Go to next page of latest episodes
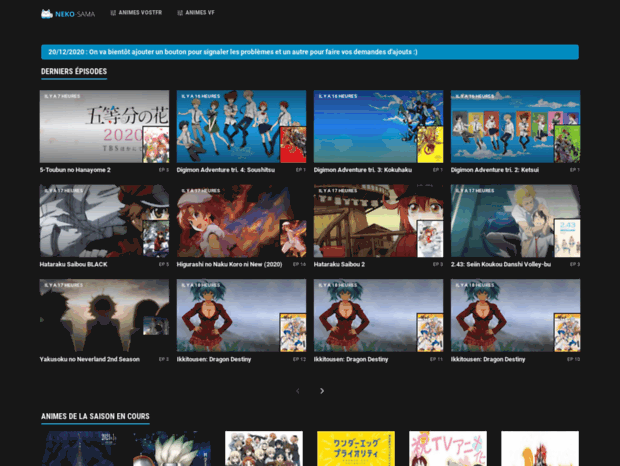 (x=321, y=391)
